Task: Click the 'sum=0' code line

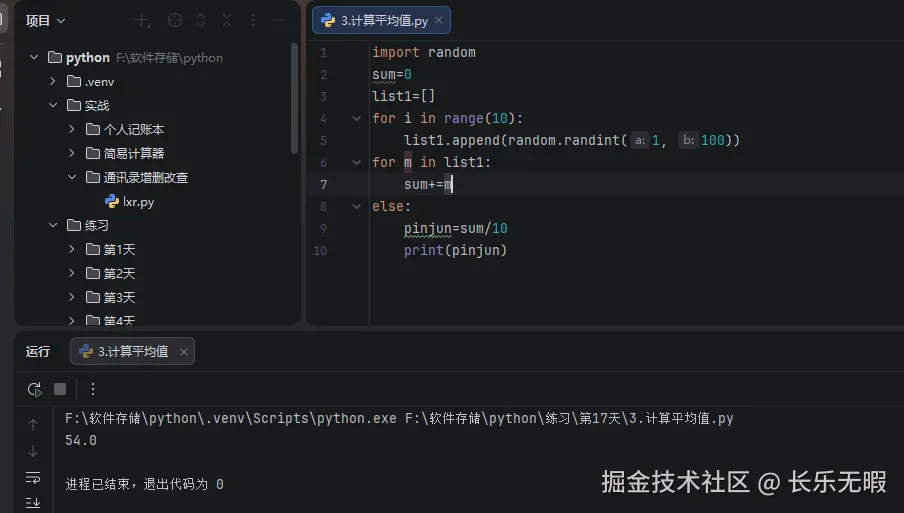Action: (x=391, y=74)
